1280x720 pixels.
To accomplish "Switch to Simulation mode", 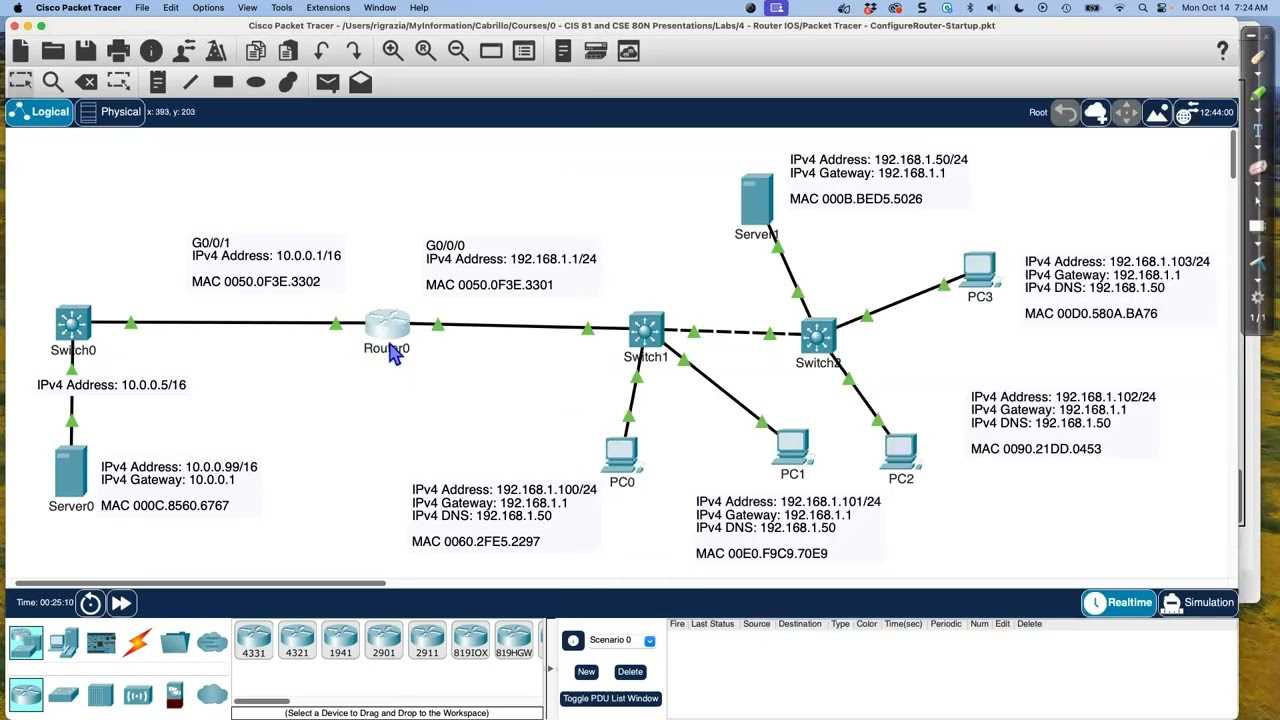I will [x=1198, y=603].
